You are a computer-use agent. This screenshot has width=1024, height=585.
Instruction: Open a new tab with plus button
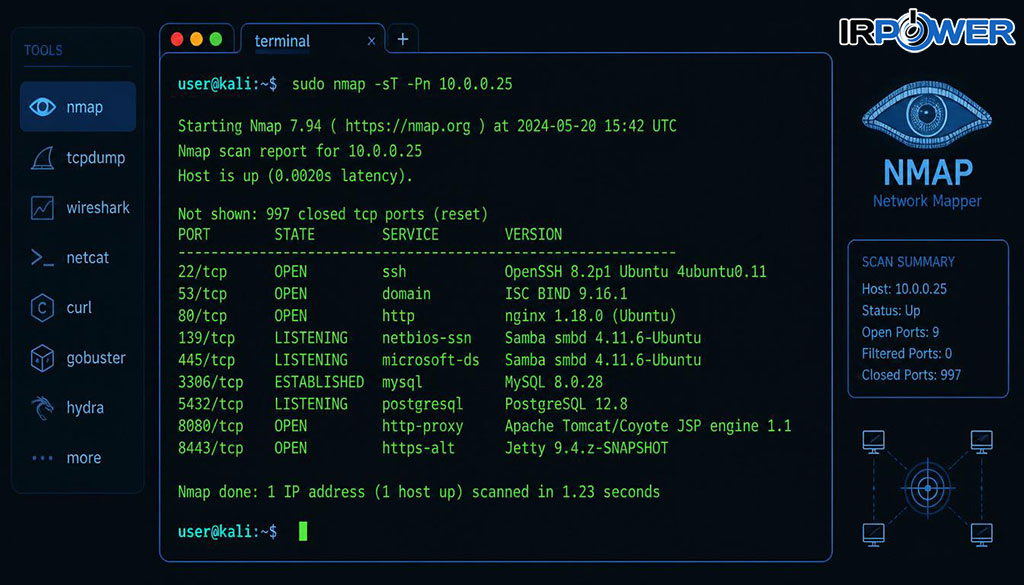click(403, 39)
